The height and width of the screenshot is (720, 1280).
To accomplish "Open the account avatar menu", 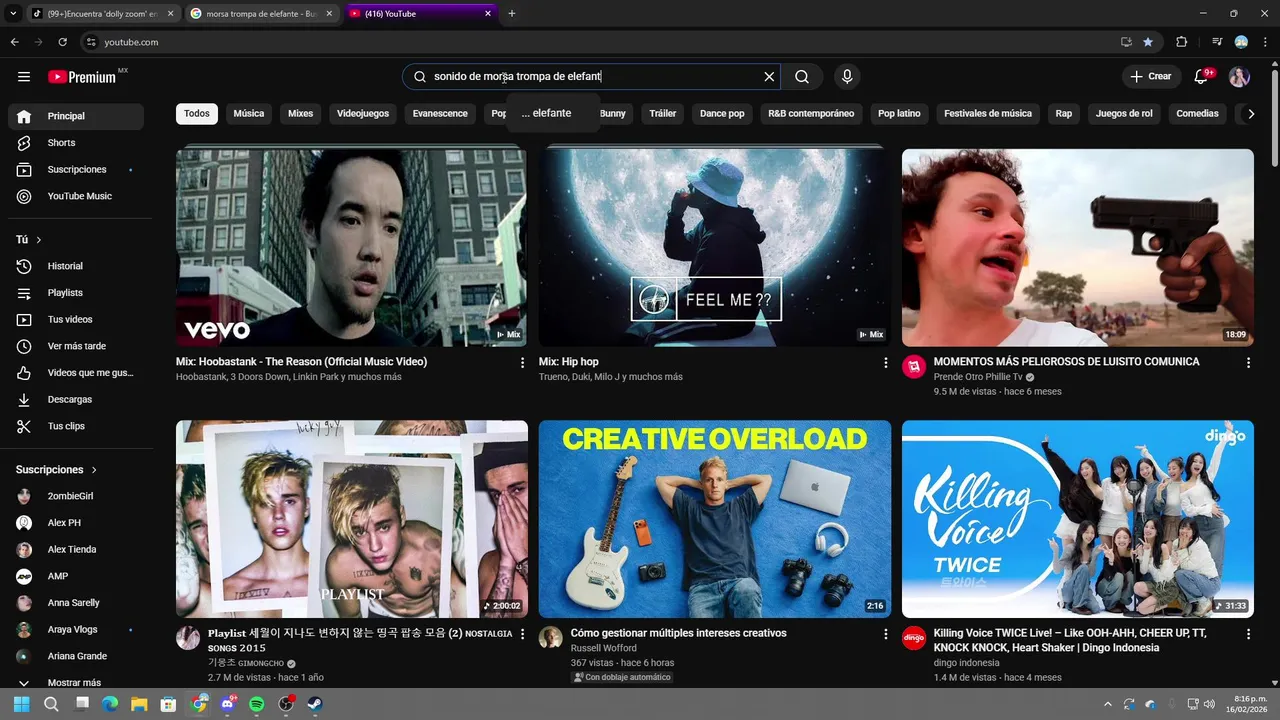I will [1239, 77].
